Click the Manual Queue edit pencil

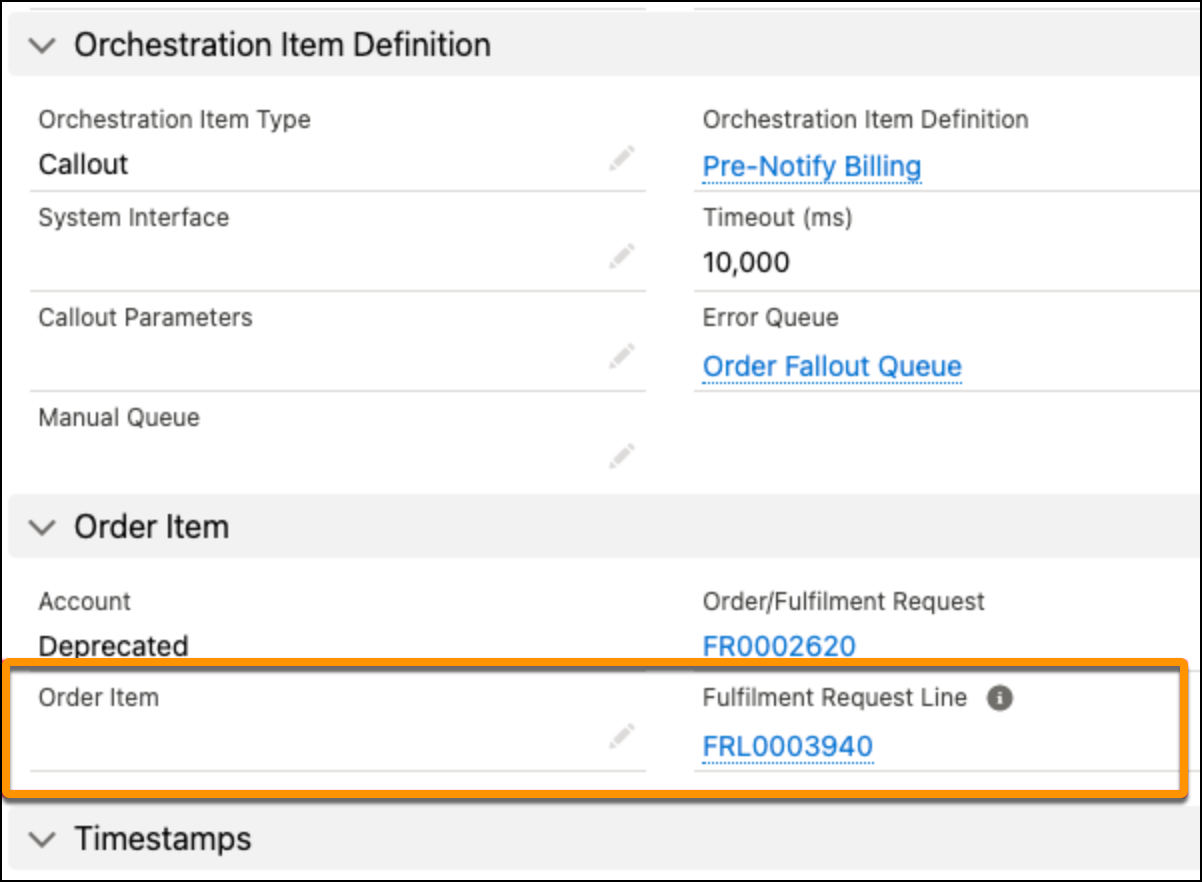(x=620, y=457)
